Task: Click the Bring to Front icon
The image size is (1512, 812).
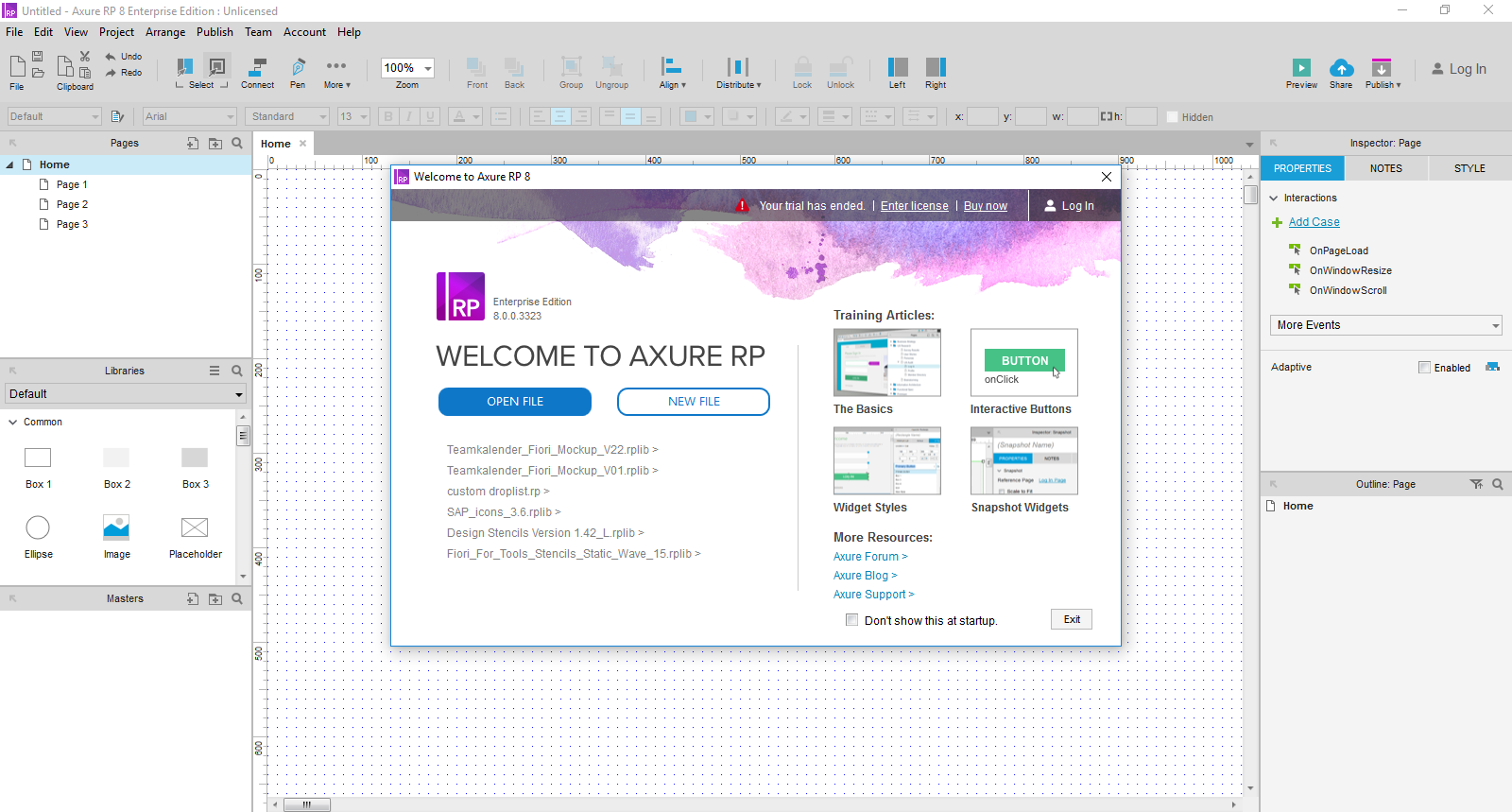Action: coord(476,66)
